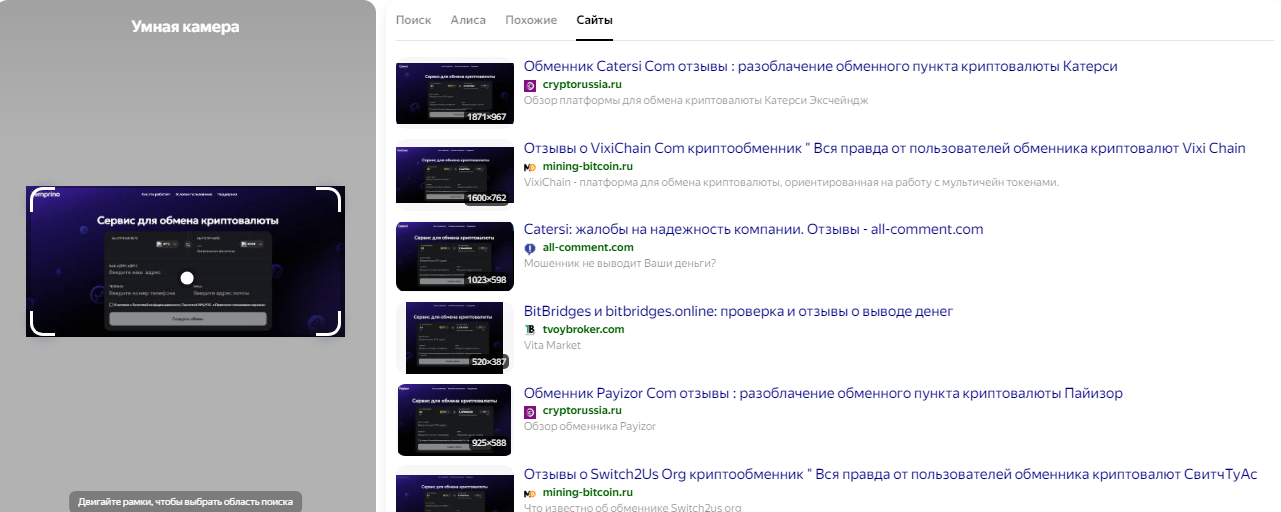Click the cryptorussia.ru favicon under Catersi result

(x=530, y=85)
